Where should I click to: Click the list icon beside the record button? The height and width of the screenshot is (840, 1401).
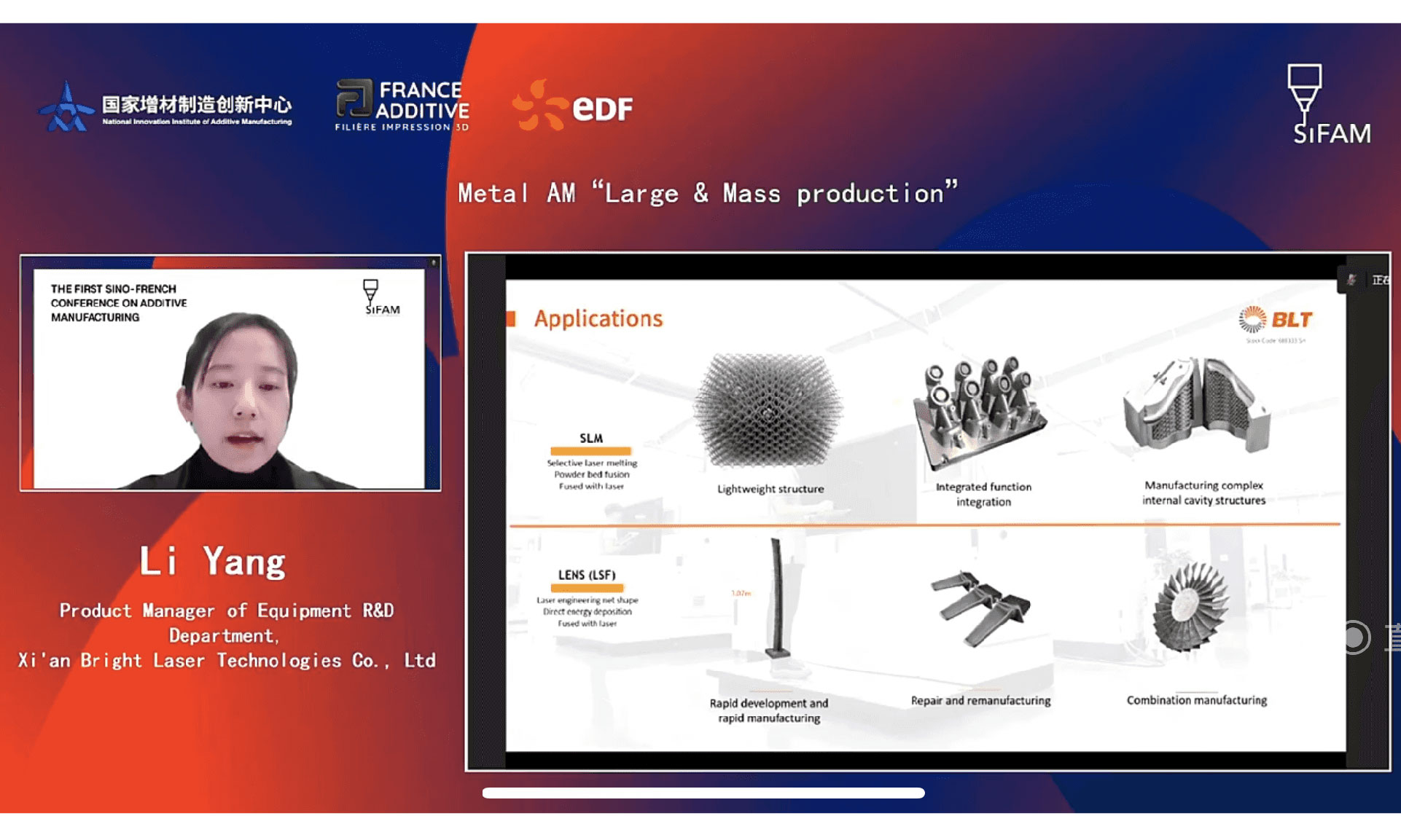click(1393, 637)
